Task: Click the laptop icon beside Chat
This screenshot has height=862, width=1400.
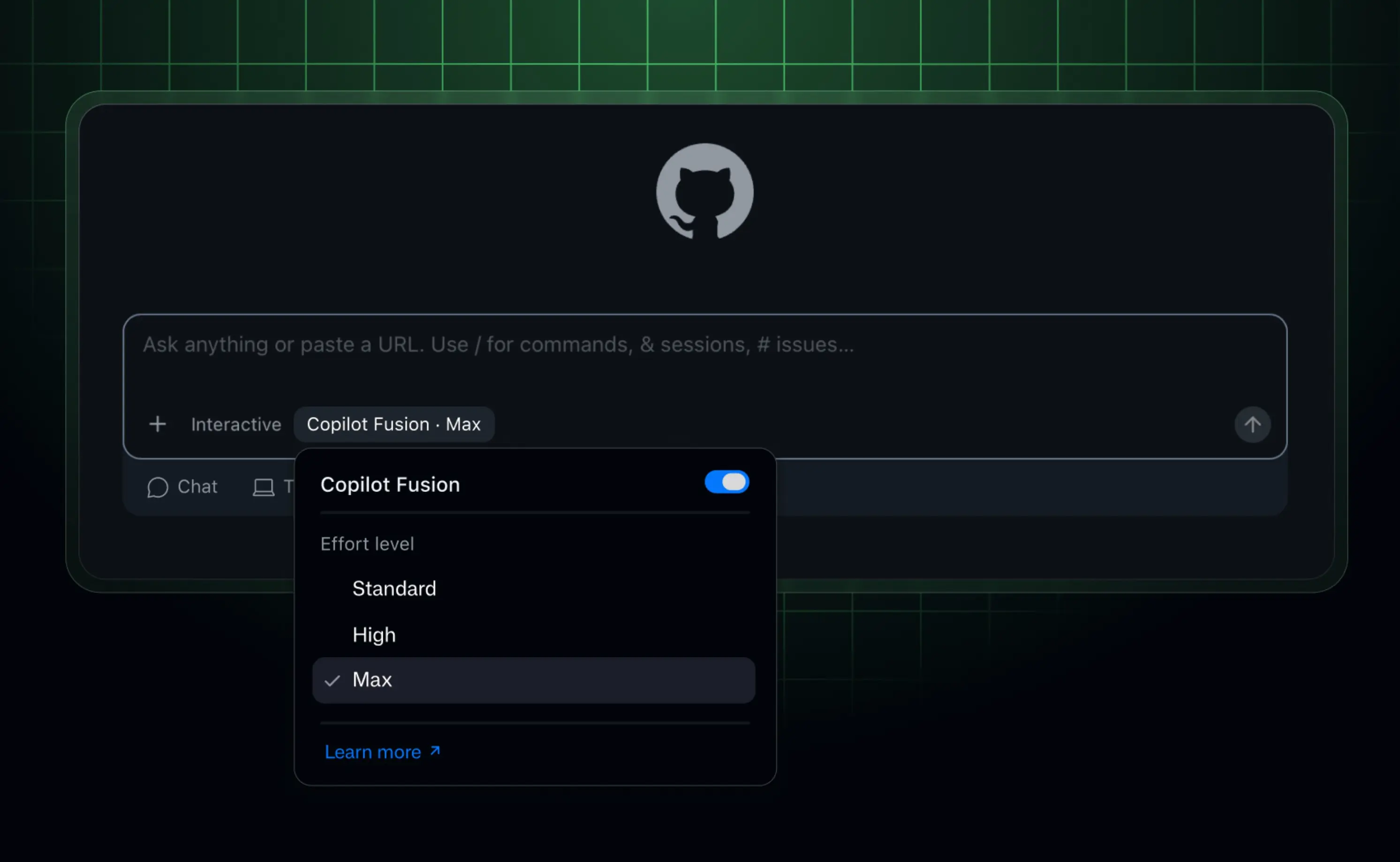Action: click(264, 487)
